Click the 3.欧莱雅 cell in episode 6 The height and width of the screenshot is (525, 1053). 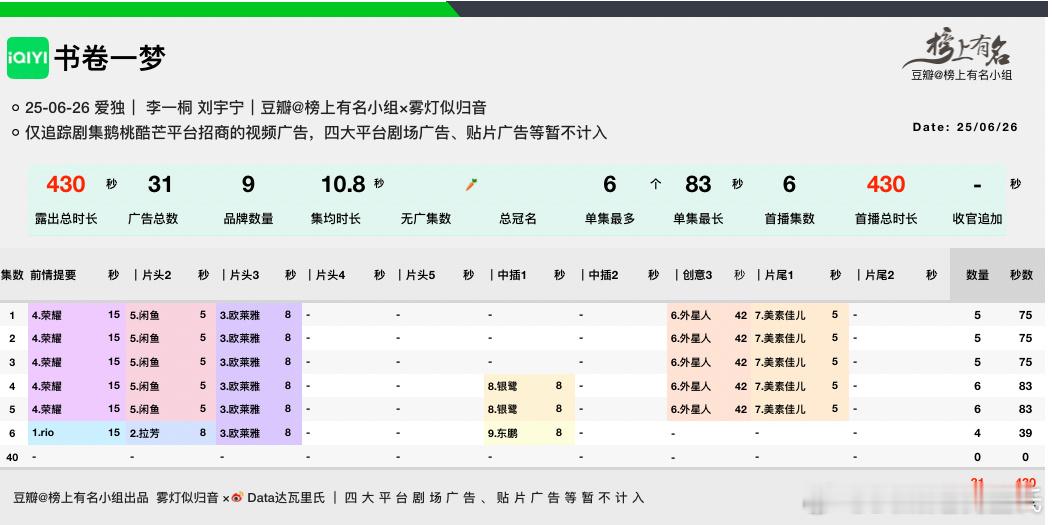point(240,433)
